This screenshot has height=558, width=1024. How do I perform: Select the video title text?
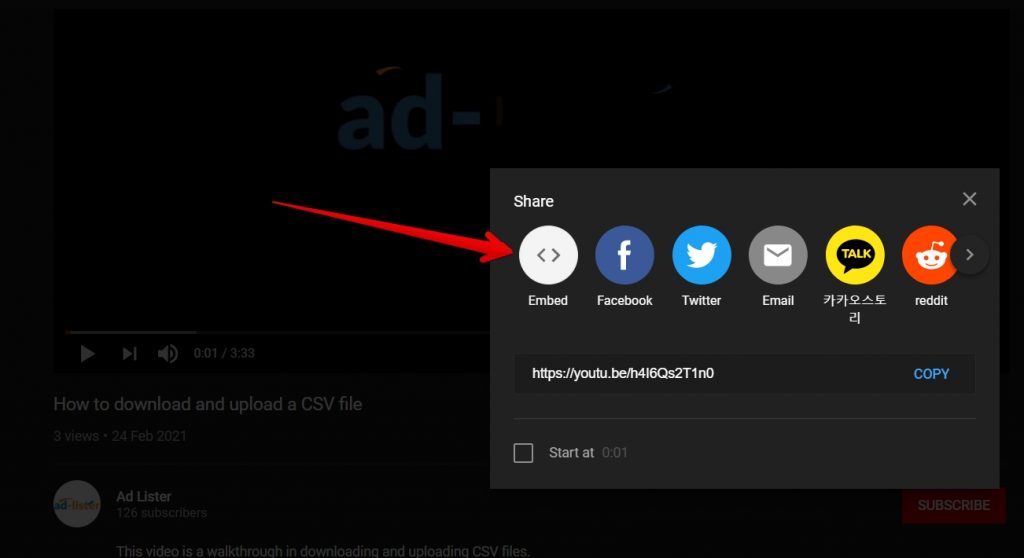pyautogui.click(x=208, y=404)
